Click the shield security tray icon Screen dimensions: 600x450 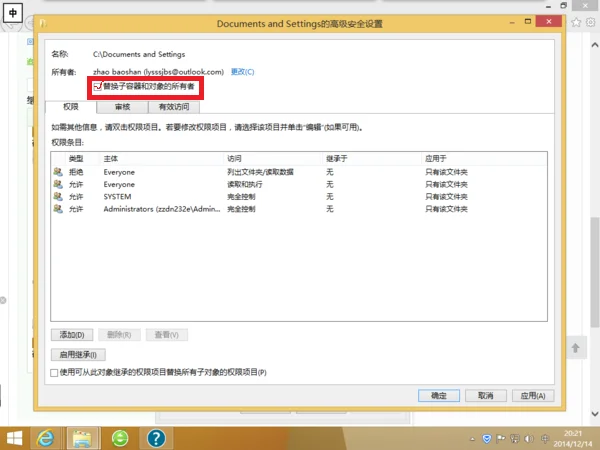tap(487, 439)
